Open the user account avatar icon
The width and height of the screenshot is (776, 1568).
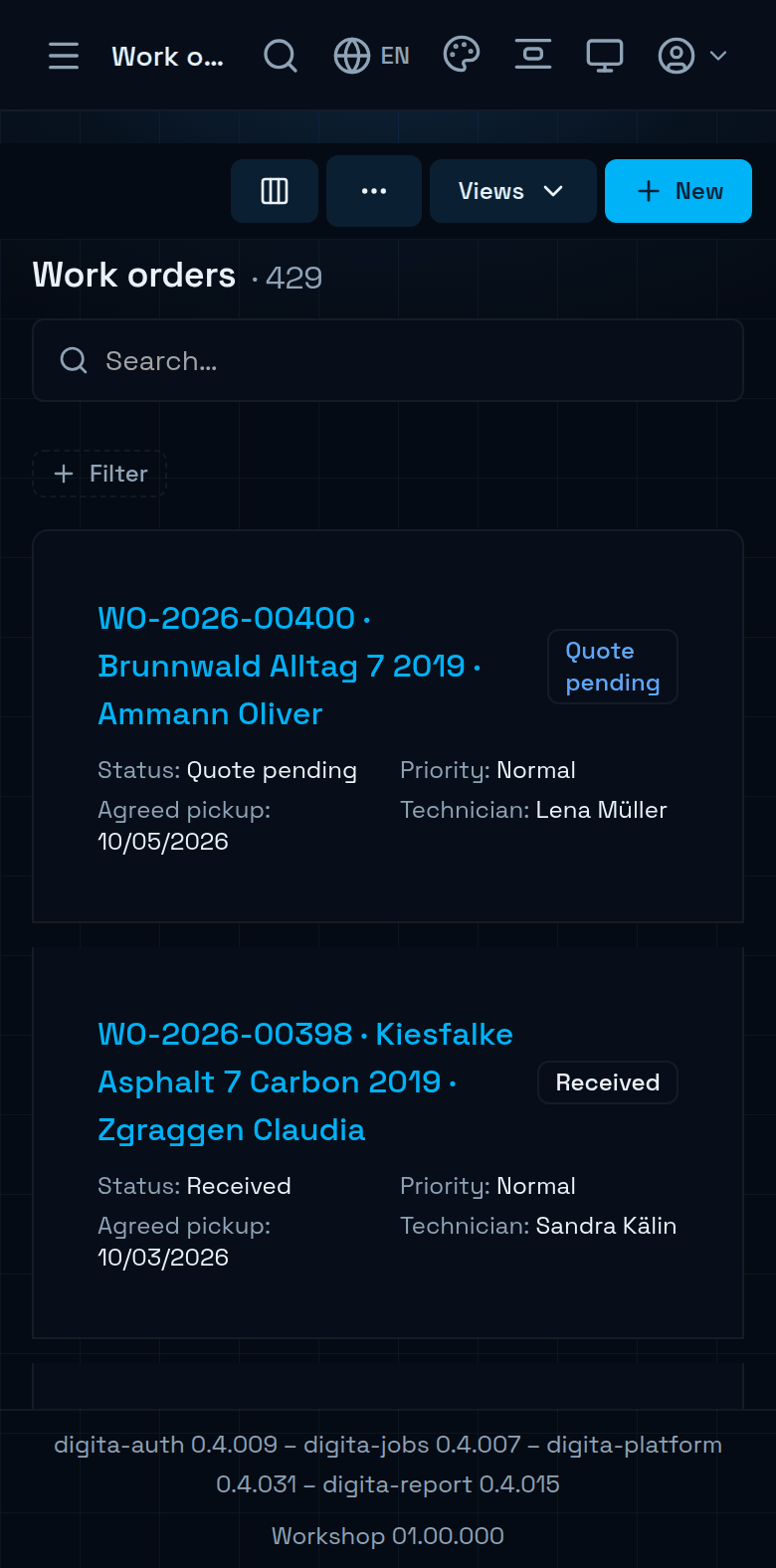pyautogui.click(x=677, y=56)
